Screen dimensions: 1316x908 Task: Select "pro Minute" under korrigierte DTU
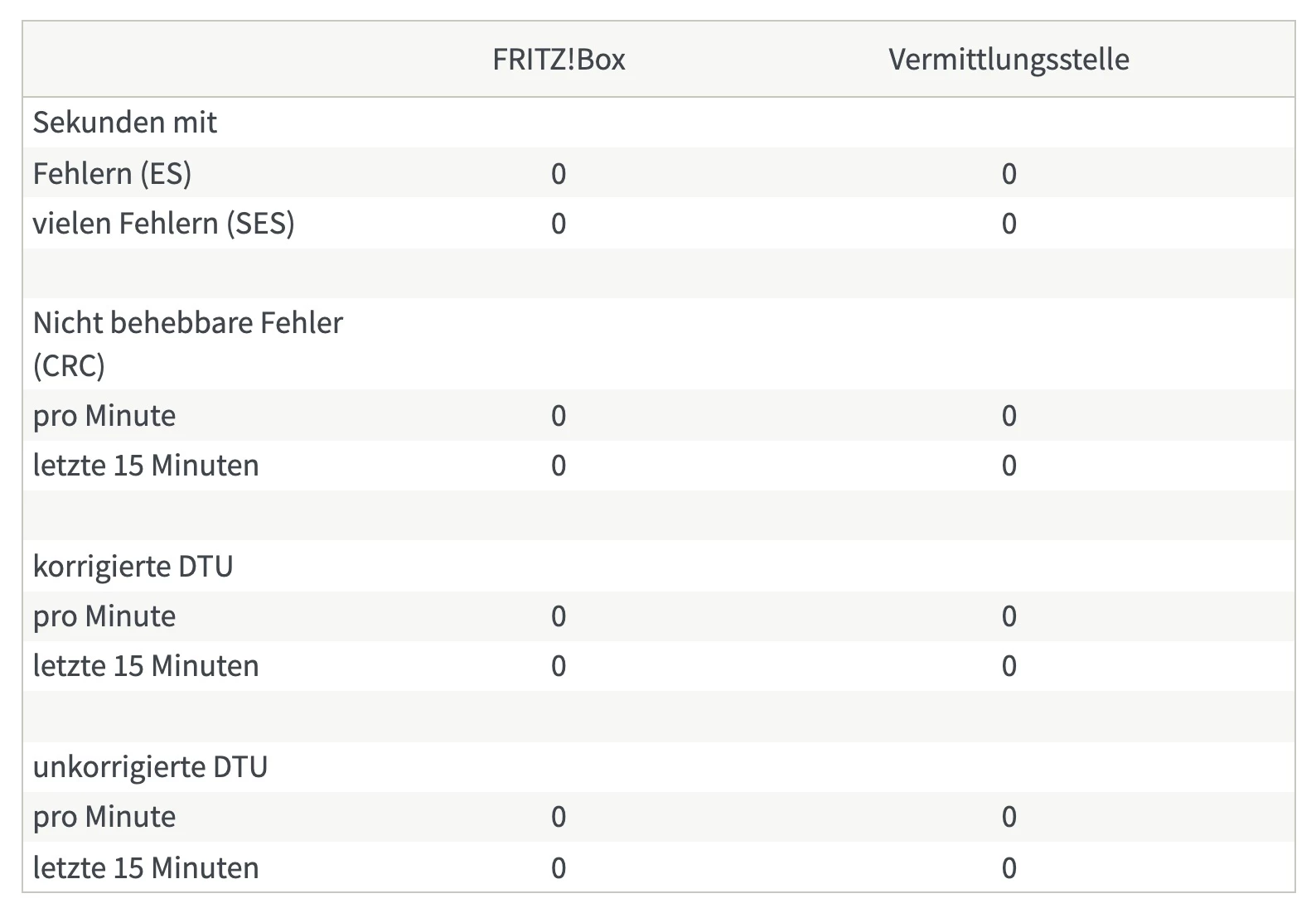click(104, 616)
